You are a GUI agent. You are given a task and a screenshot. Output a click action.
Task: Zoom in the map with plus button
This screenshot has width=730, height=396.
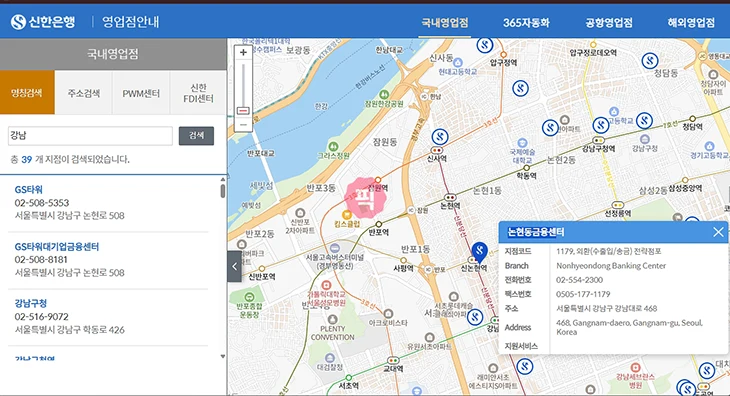pos(243,53)
